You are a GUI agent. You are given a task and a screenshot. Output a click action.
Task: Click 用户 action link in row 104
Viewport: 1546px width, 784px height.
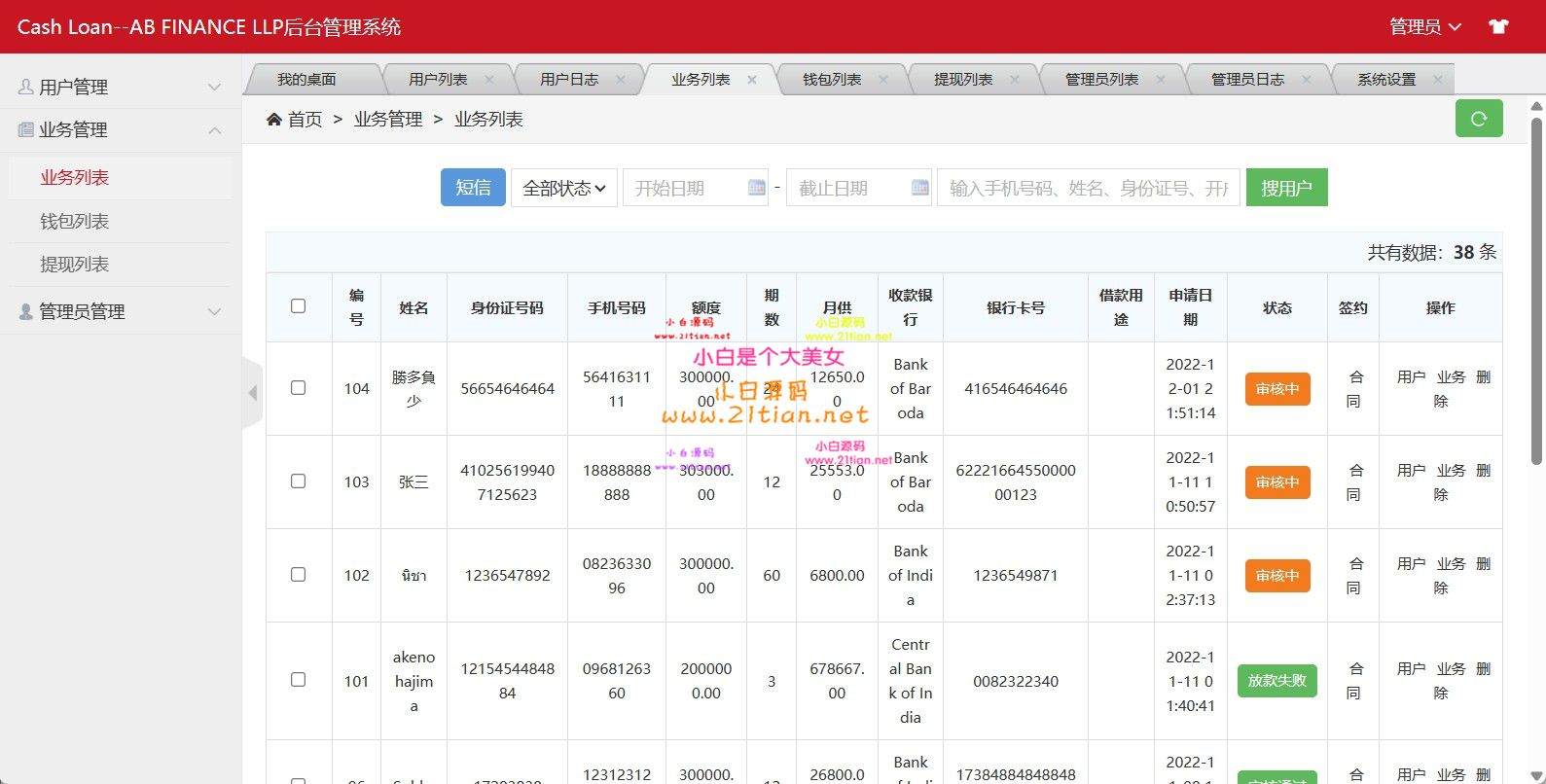(1411, 376)
